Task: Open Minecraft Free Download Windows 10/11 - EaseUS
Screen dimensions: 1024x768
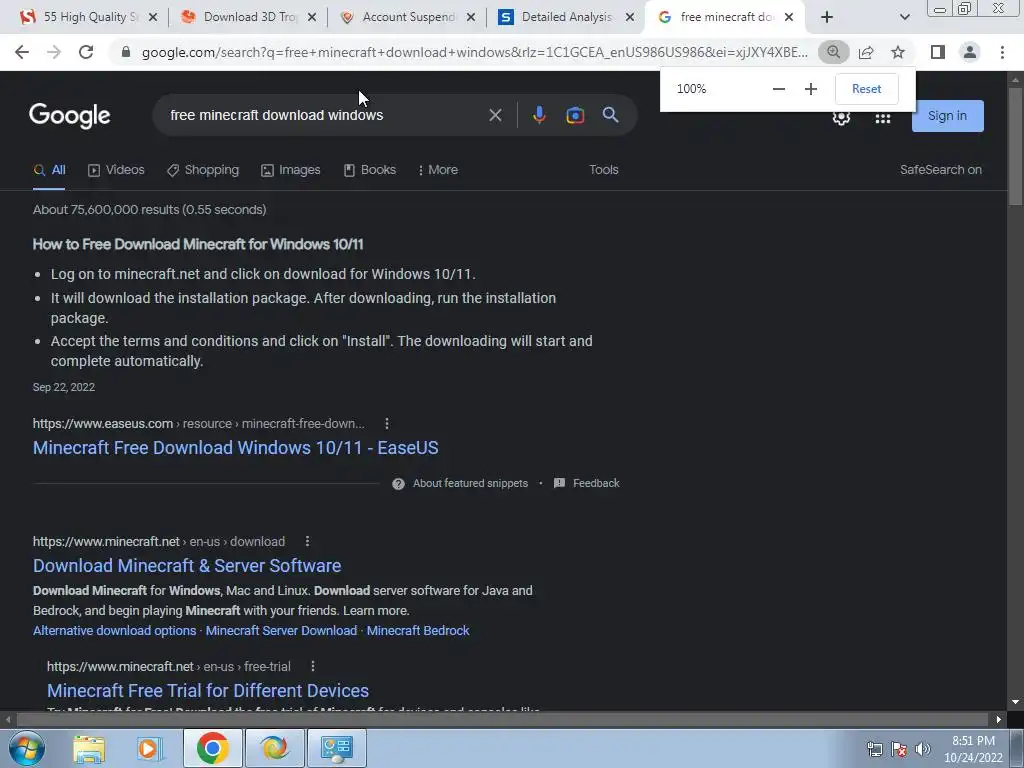Action: (236, 448)
